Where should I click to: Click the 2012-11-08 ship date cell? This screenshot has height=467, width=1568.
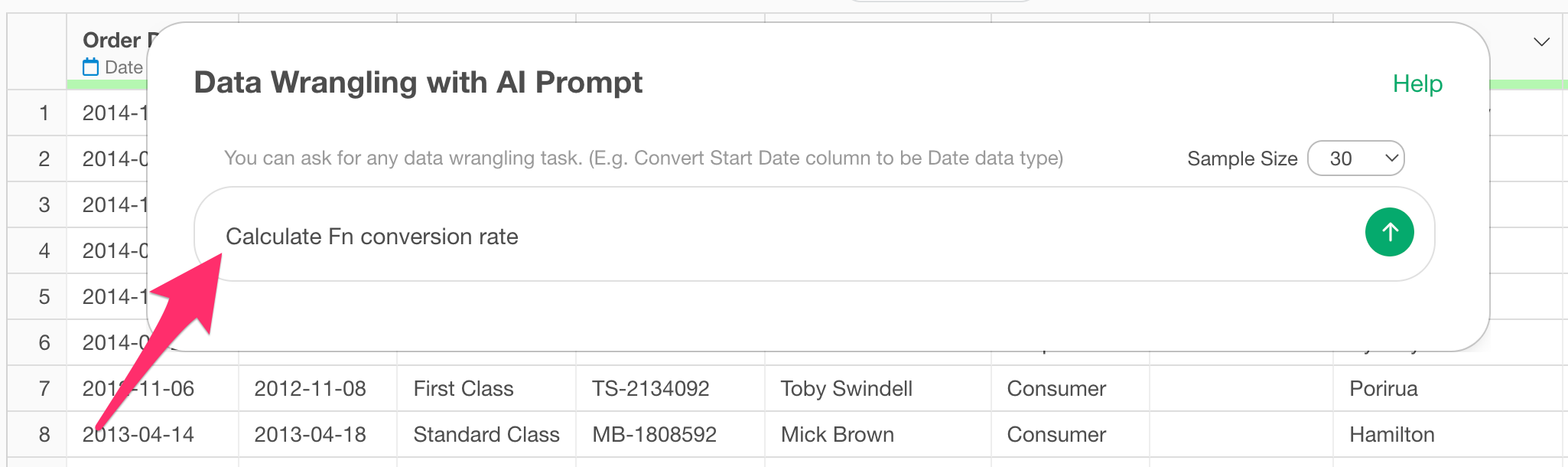[x=317, y=389]
